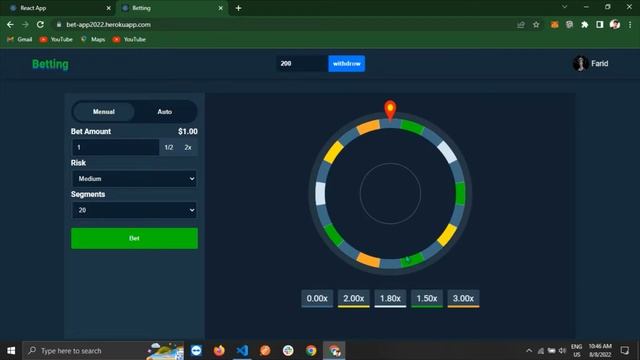Open Farid user profile avatar
The width and height of the screenshot is (640, 360).
[580, 64]
